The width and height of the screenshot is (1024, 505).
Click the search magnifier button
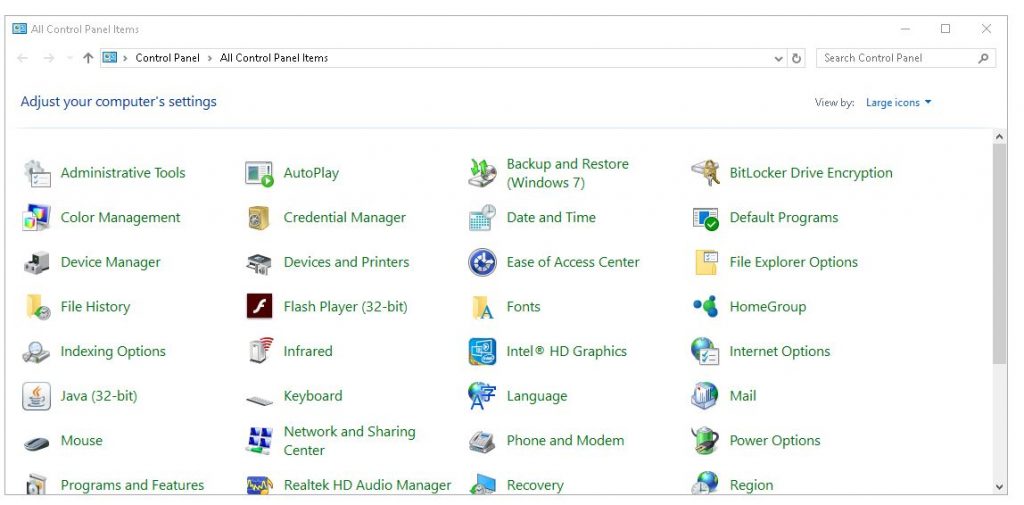[x=984, y=58]
